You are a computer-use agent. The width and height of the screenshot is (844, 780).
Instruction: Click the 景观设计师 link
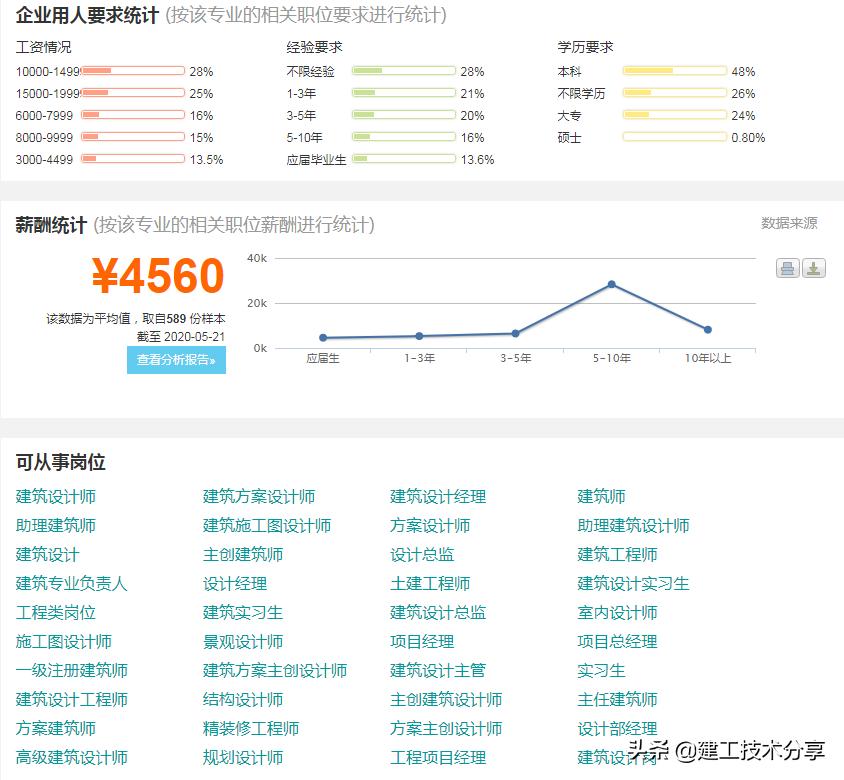click(x=244, y=641)
